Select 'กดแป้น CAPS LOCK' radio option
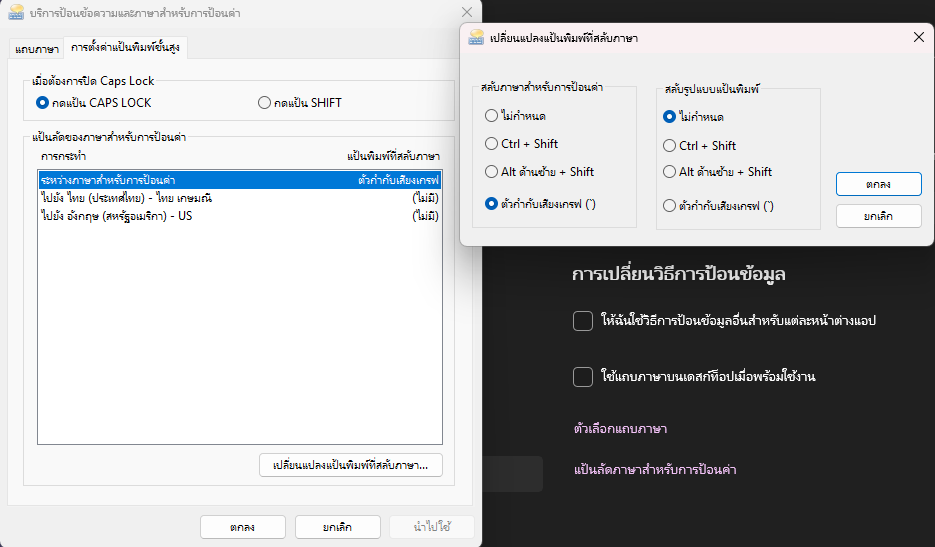 pyautogui.click(x=94, y=103)
